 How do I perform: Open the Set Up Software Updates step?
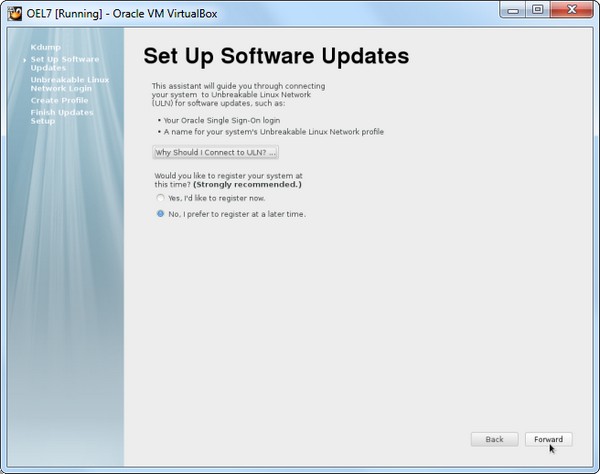tap(64, 63)
